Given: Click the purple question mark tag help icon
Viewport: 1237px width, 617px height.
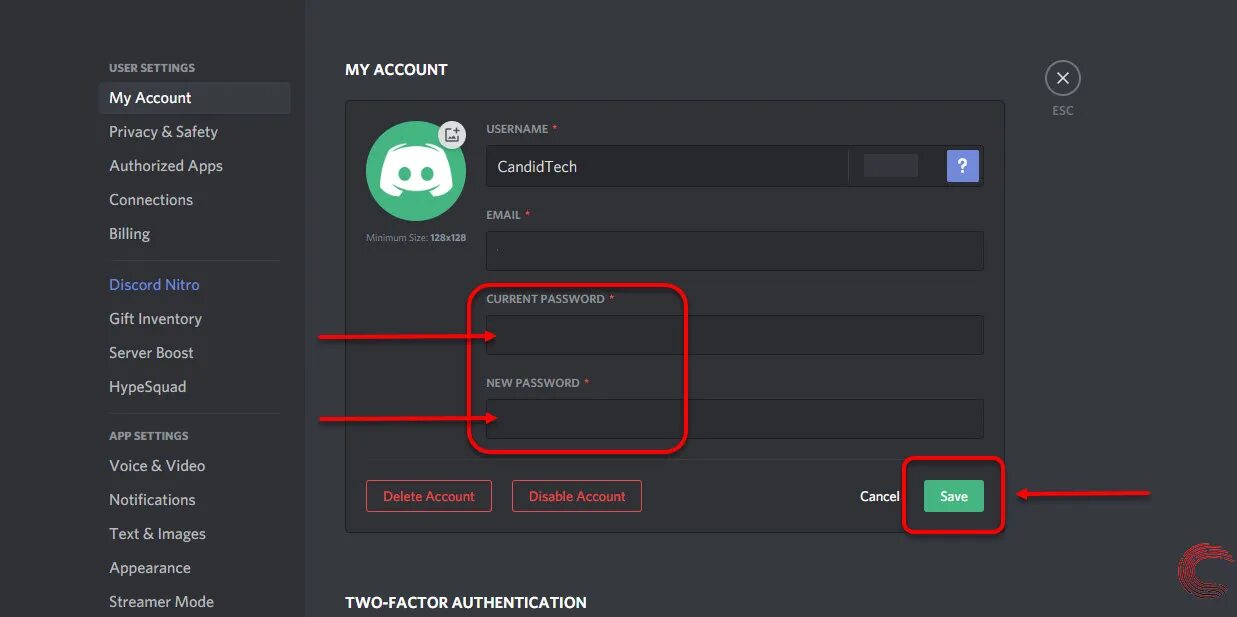Looking at the screenshot, I should 962,166.
